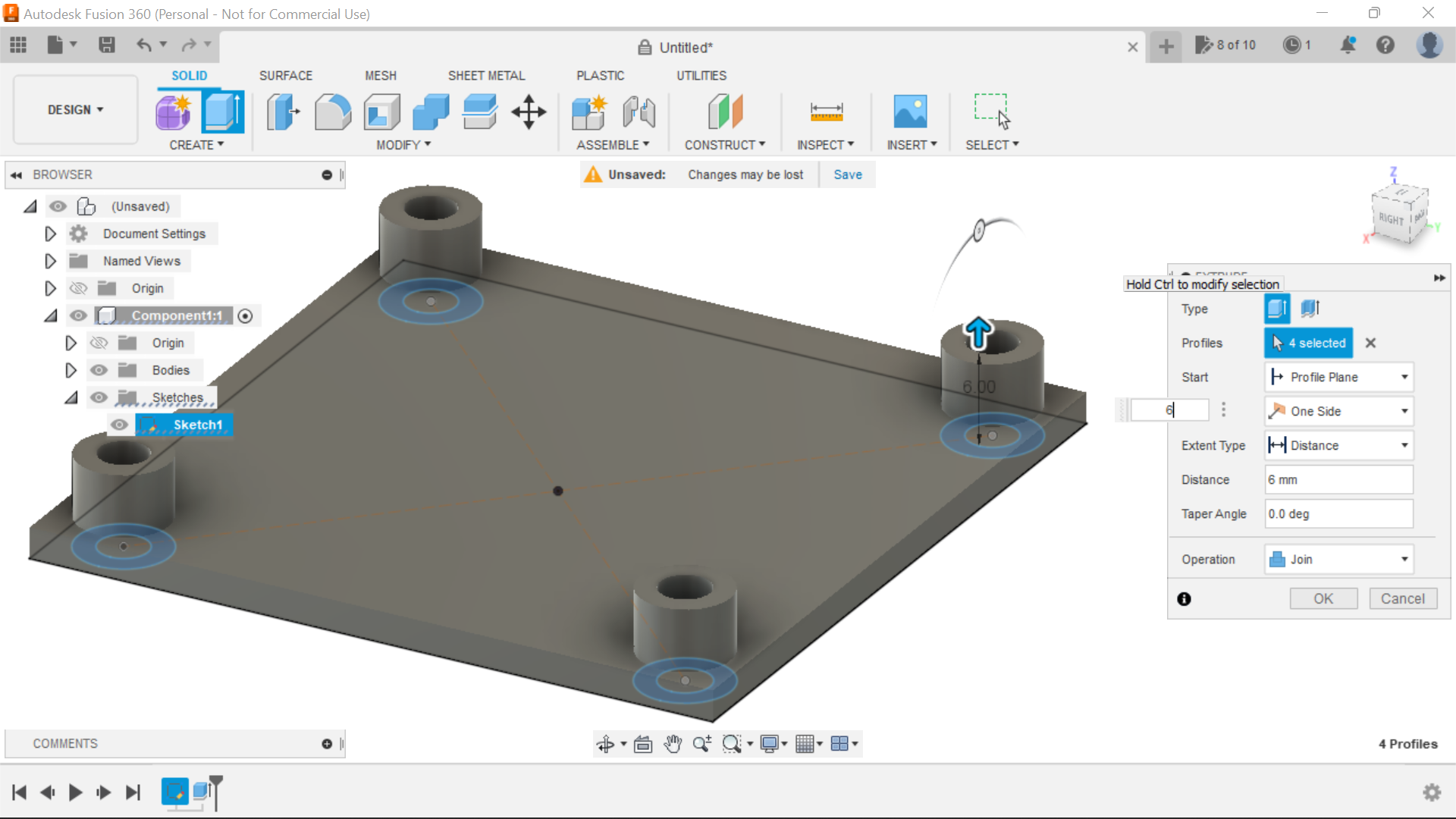Clear the profile selection X
1456x819 pixels.
[x=1370, y=343]
